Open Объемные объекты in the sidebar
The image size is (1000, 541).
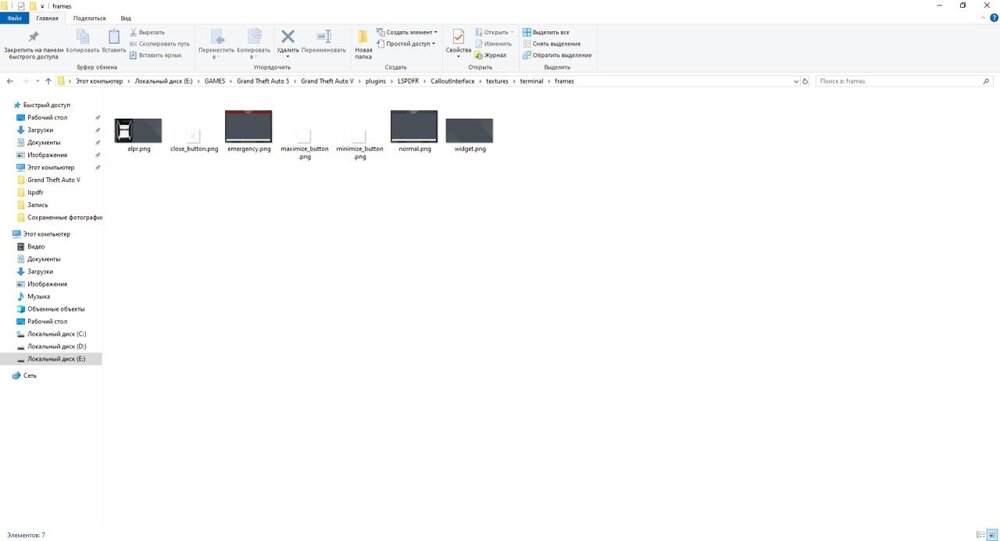55,309
